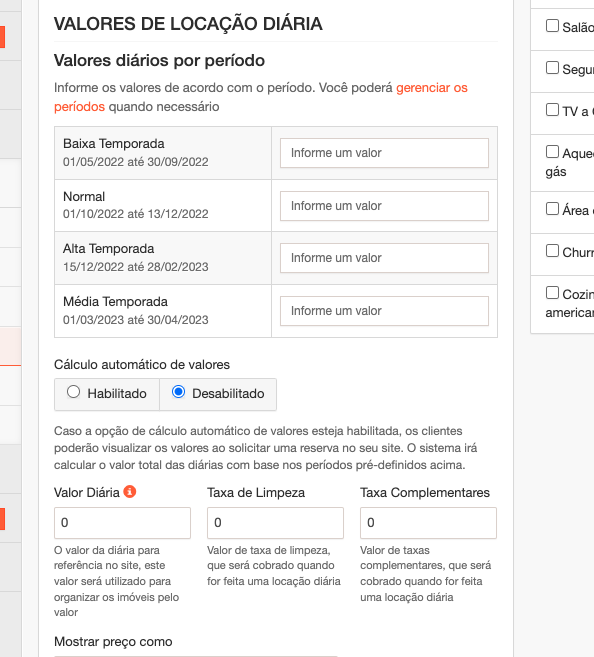
Task: Click the Taxa de Limpeza input
Action: coord(275,523)
